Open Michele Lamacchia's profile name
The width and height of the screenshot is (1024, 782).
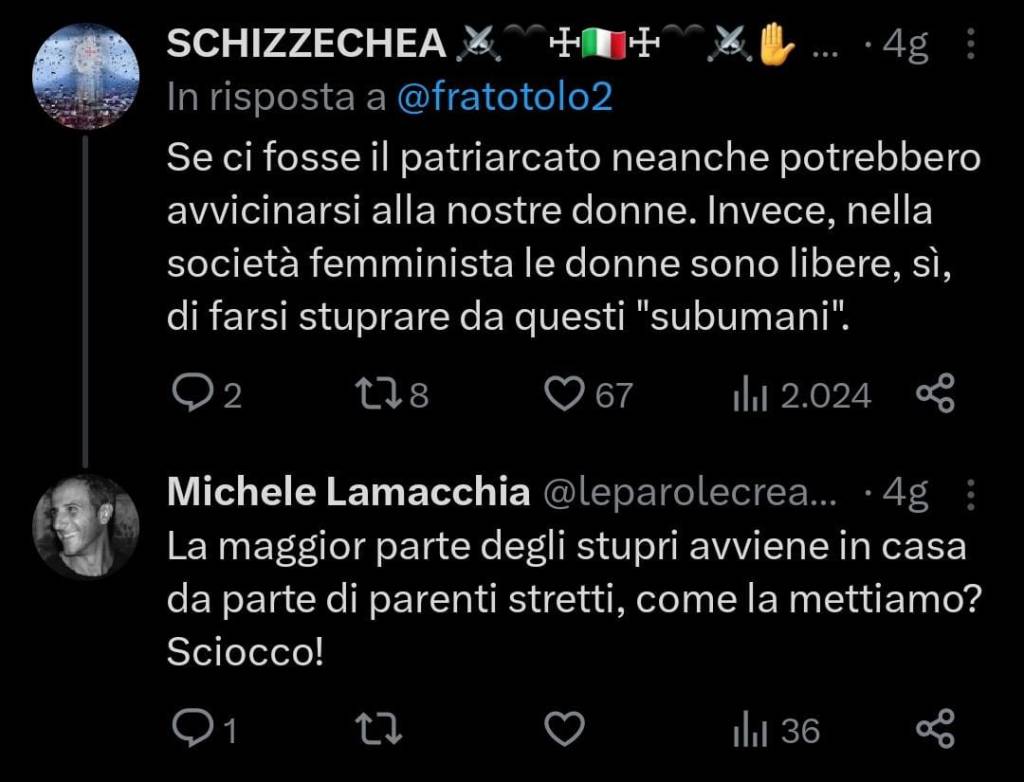click(348, 492)
